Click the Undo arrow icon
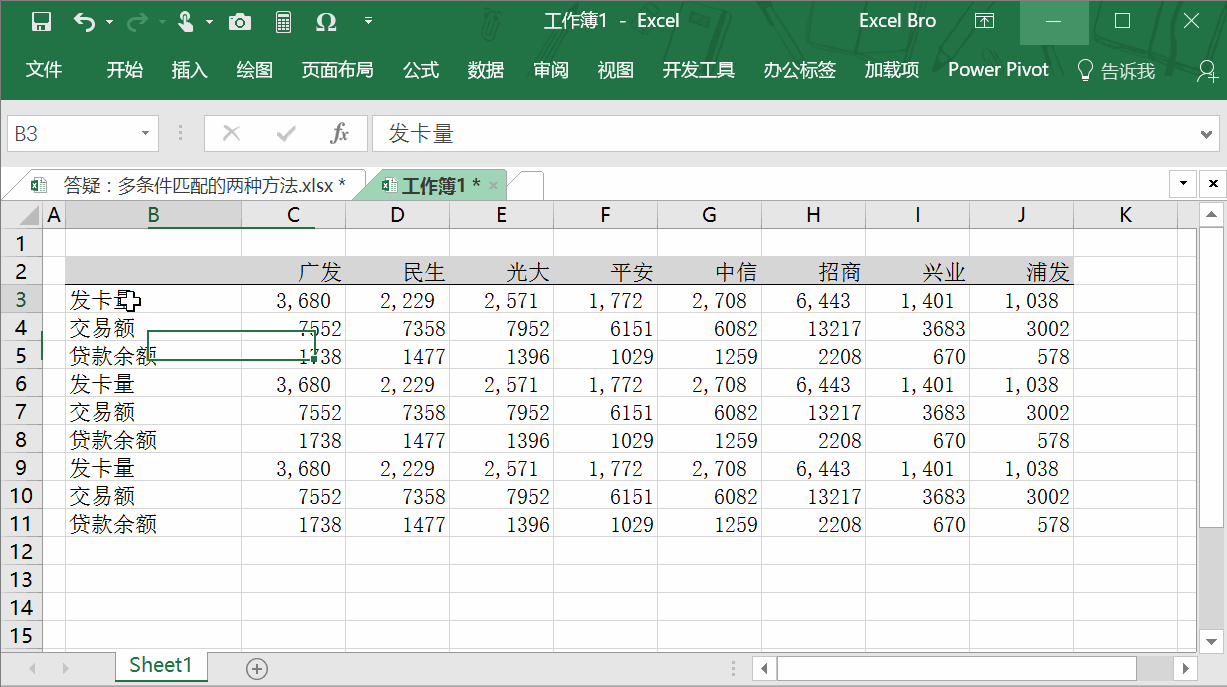This screenshot has width=1227, height=687. click(x=85, y=21)
